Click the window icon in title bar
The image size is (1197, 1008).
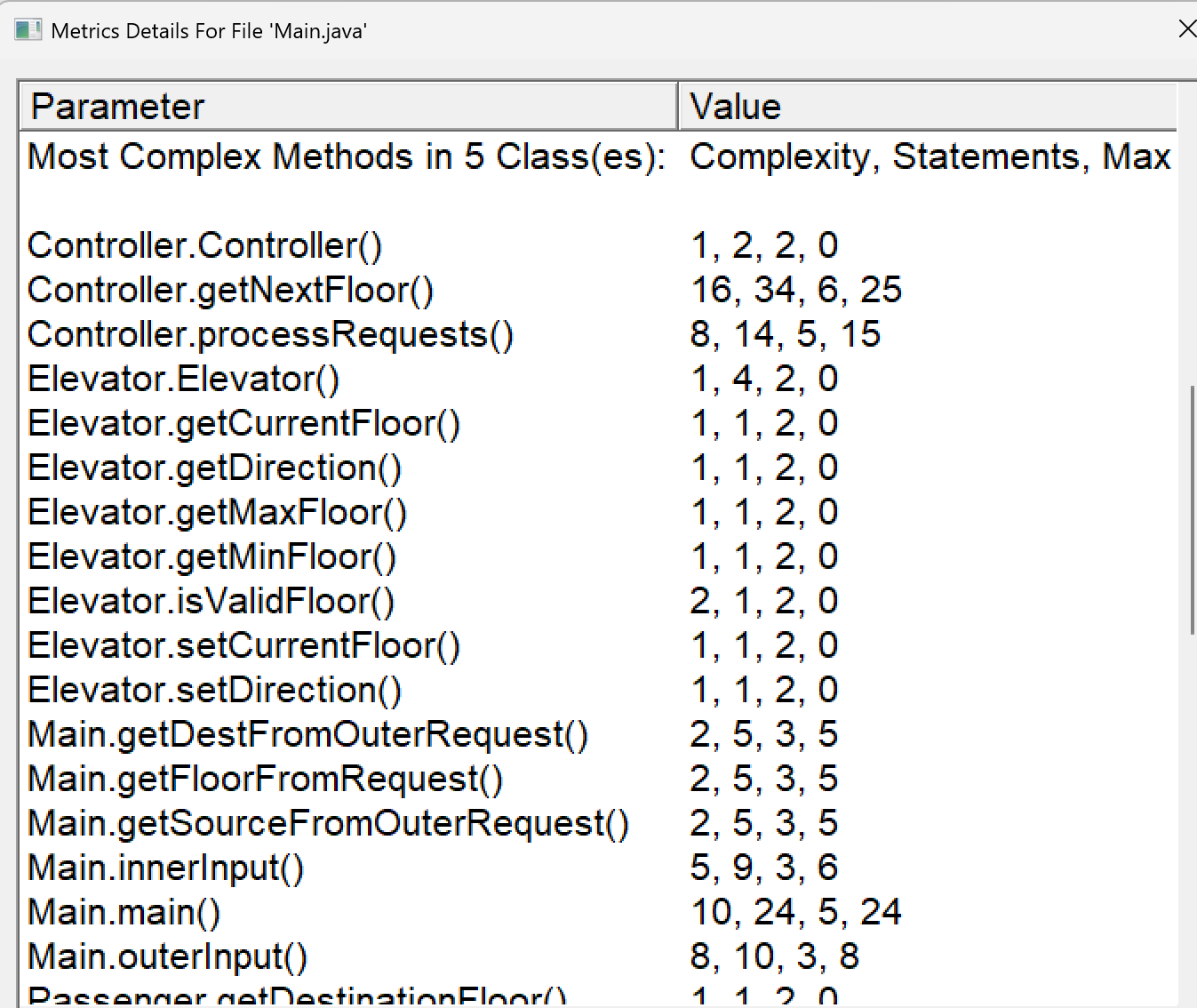pyautogui.click(x=28, y=30)
